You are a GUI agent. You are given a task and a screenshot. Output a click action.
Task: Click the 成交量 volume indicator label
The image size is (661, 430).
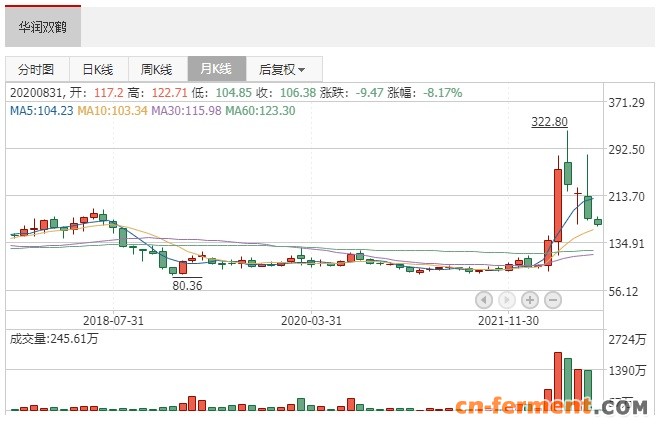pyautogui.click(x=54, y=339)
